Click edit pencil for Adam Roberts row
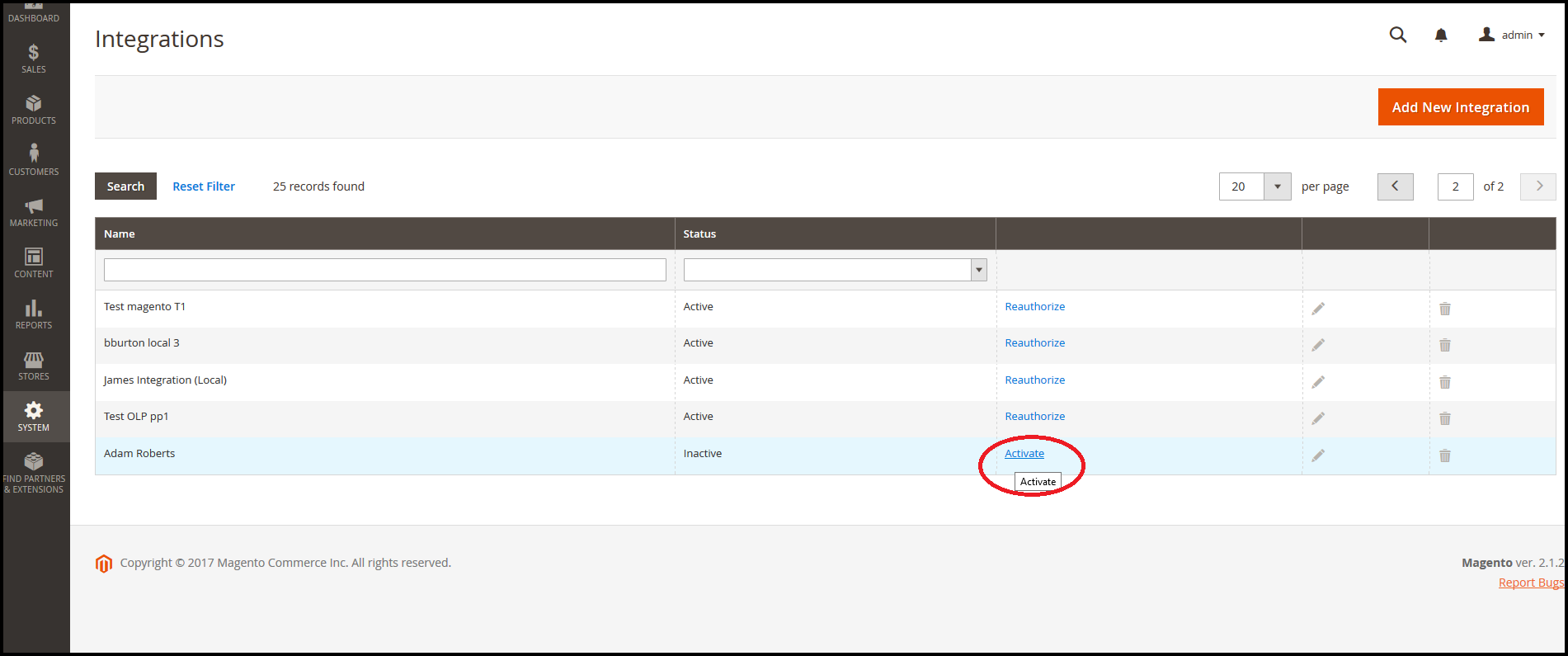This screenshot has width=1568, height=656. point(1318,455)
